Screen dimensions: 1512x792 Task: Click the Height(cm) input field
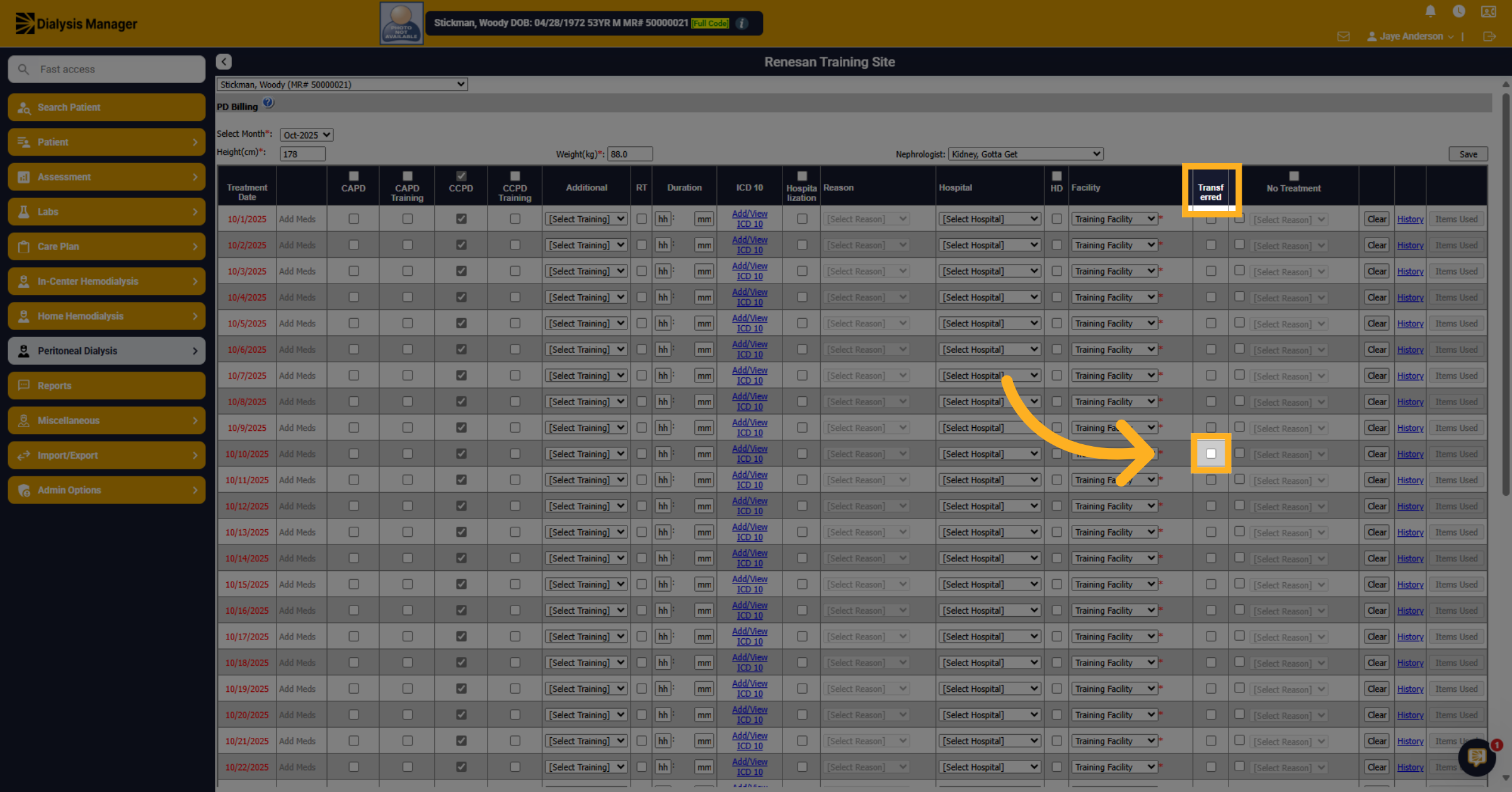click(x=302, y=154)
